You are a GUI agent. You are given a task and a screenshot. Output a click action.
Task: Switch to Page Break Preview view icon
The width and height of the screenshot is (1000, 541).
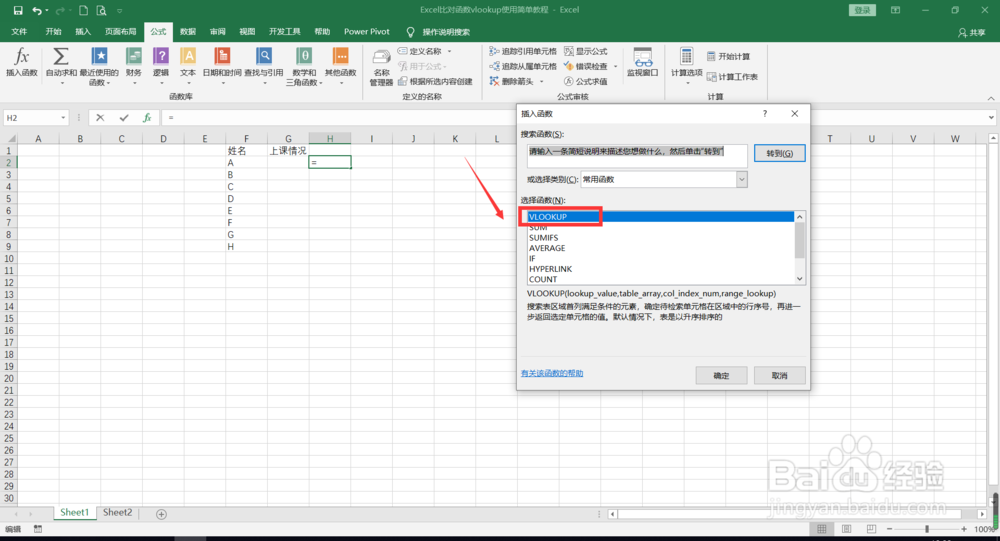871,529
